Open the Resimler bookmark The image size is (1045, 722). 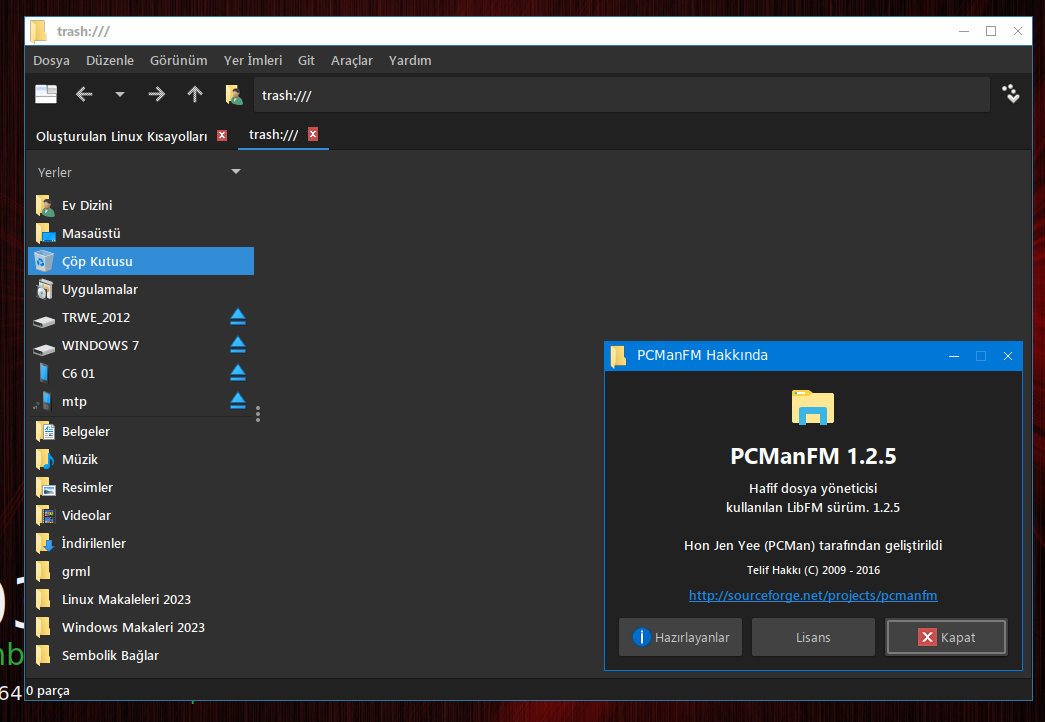141,487
